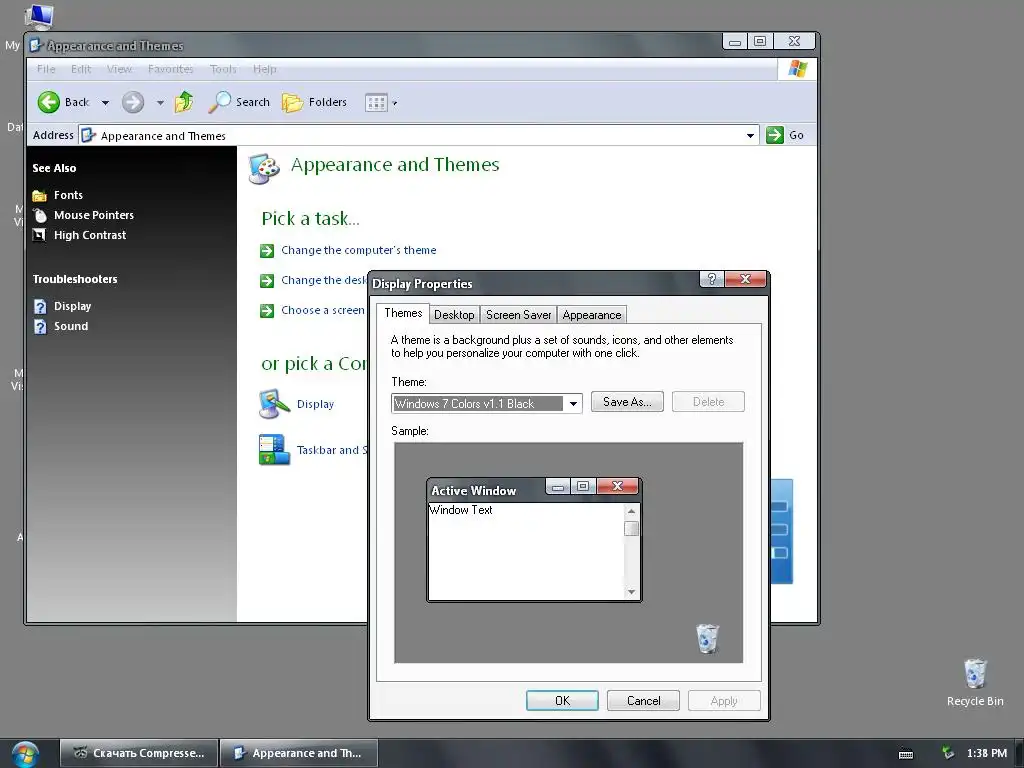Click the green Go arrow icon

coord(775,135)
